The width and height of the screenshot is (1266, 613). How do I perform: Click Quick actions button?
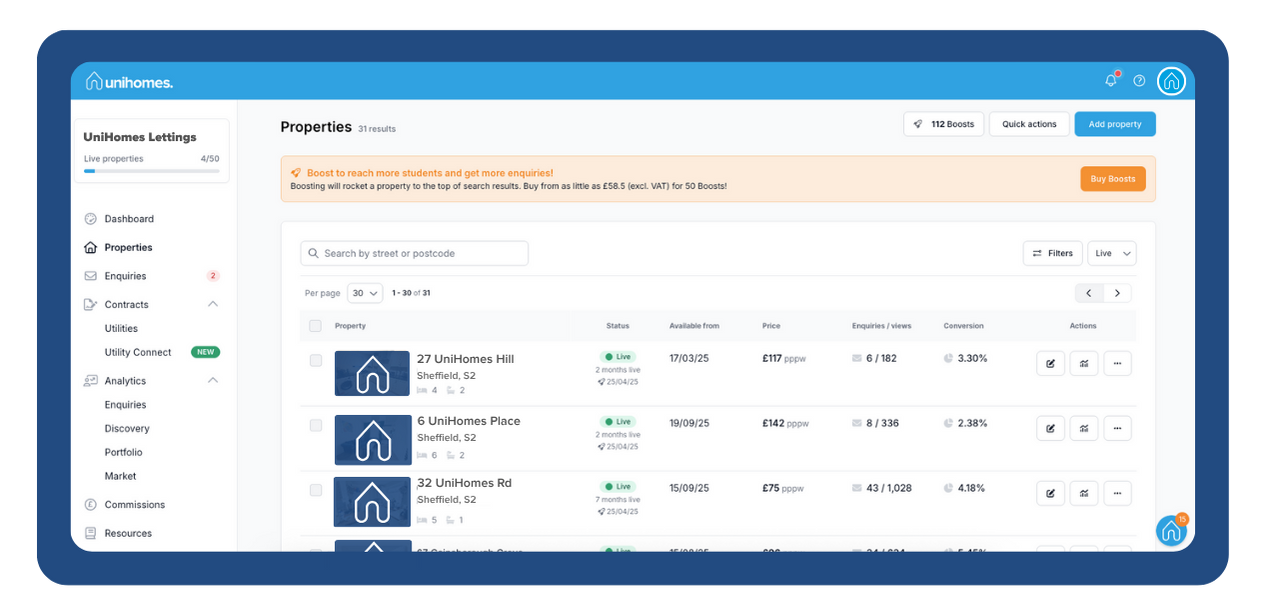click(x=1029, y=124)
